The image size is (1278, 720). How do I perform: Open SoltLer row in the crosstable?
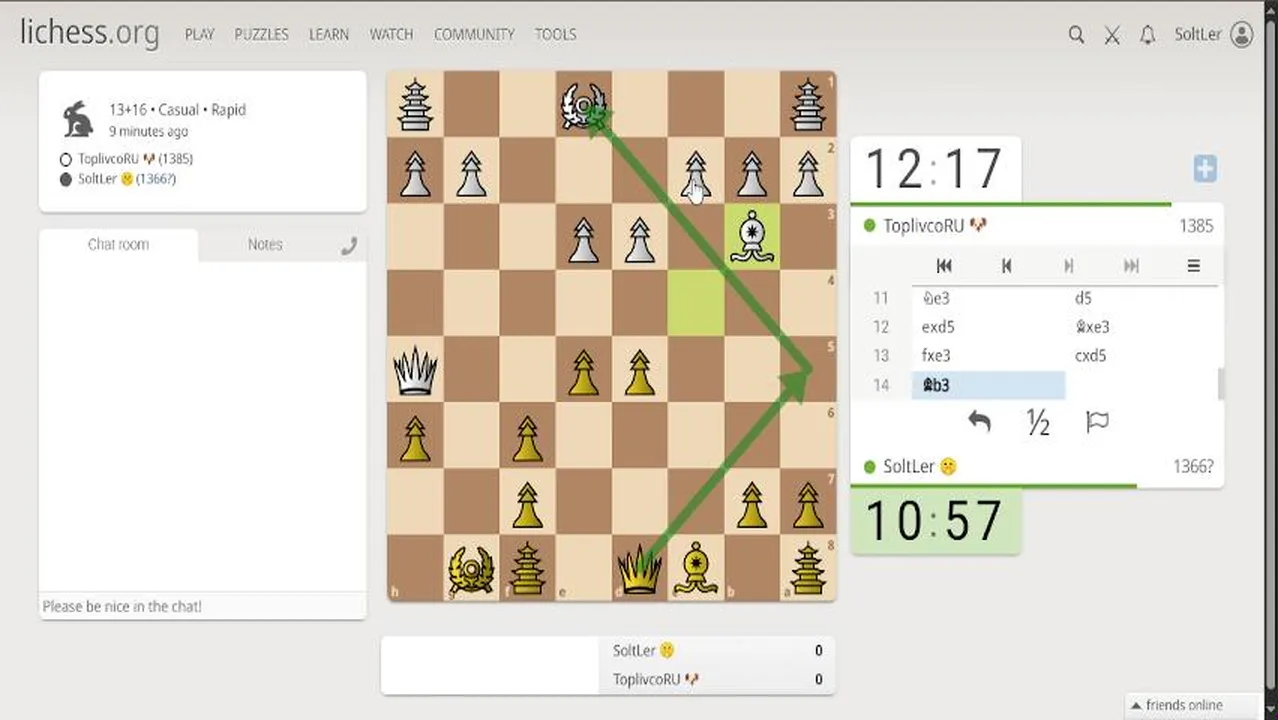coord(718,651)
